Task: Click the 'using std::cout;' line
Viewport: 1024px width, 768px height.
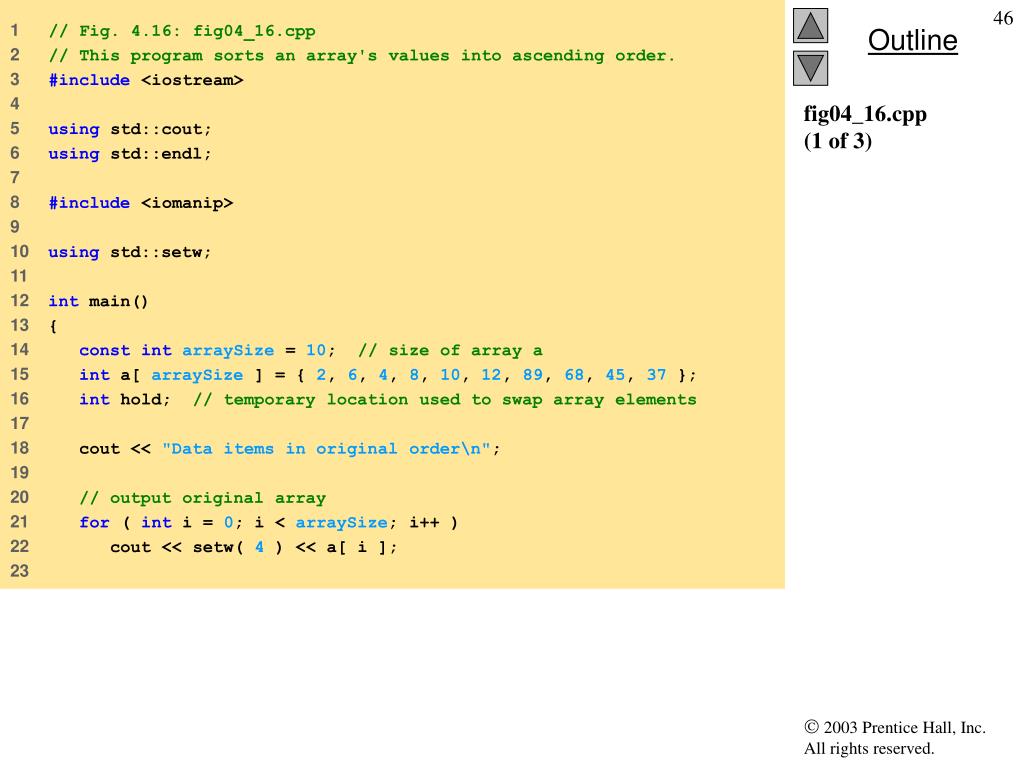Action: tap(130, 129)
